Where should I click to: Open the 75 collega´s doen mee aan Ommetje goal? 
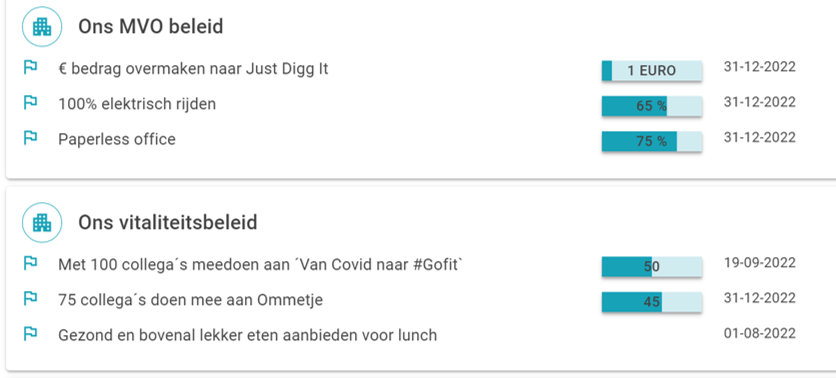coord(190,300)
